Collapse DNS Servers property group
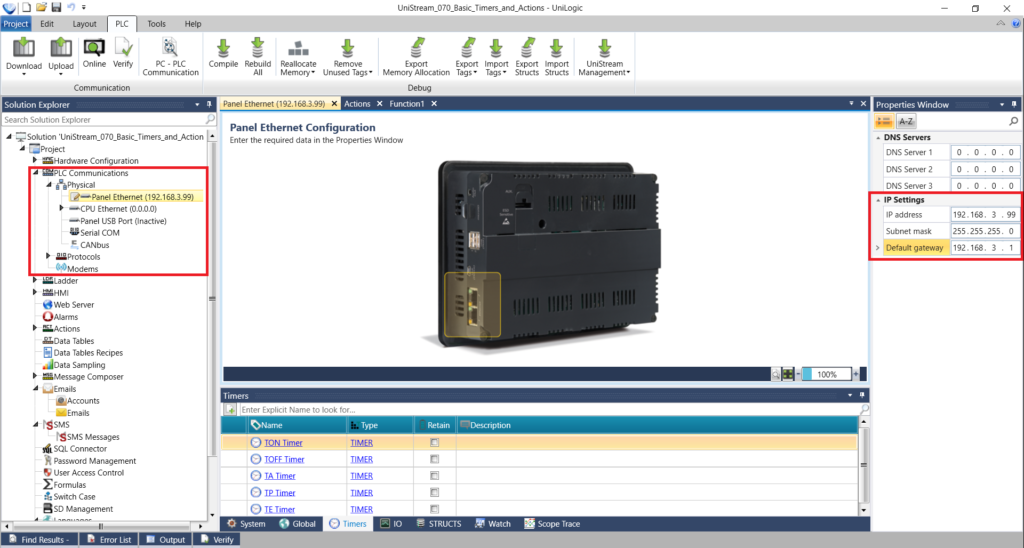Screen dimensions: 1024x548 878,138
